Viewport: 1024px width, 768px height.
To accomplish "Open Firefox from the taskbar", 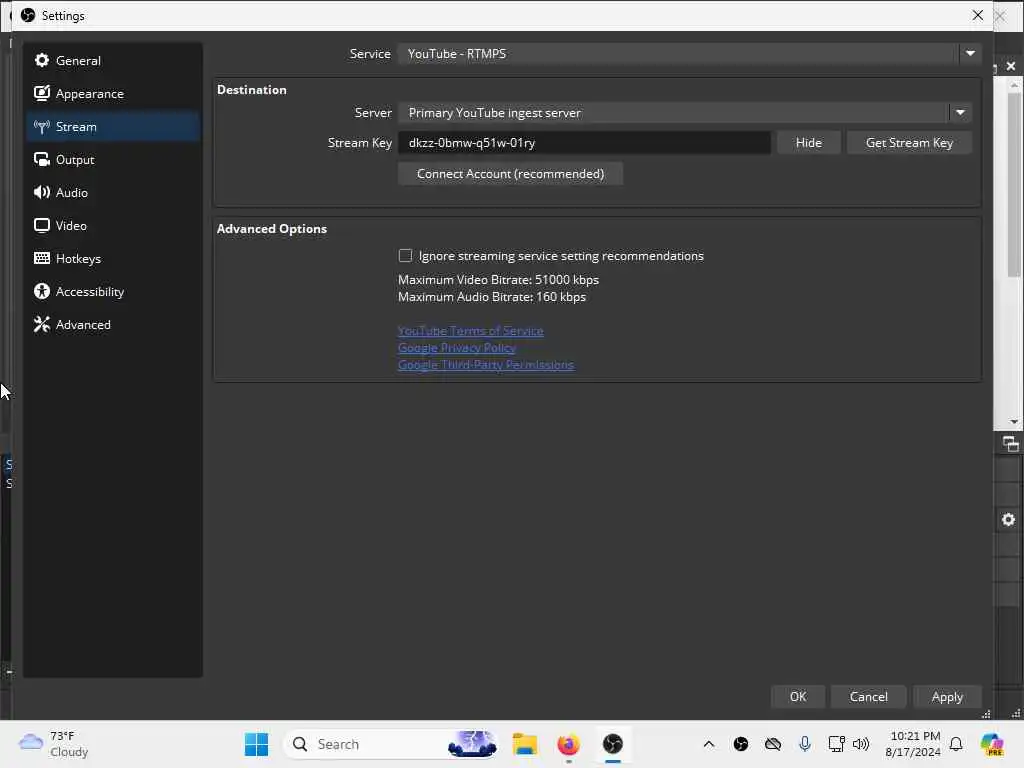I will 568,744.
